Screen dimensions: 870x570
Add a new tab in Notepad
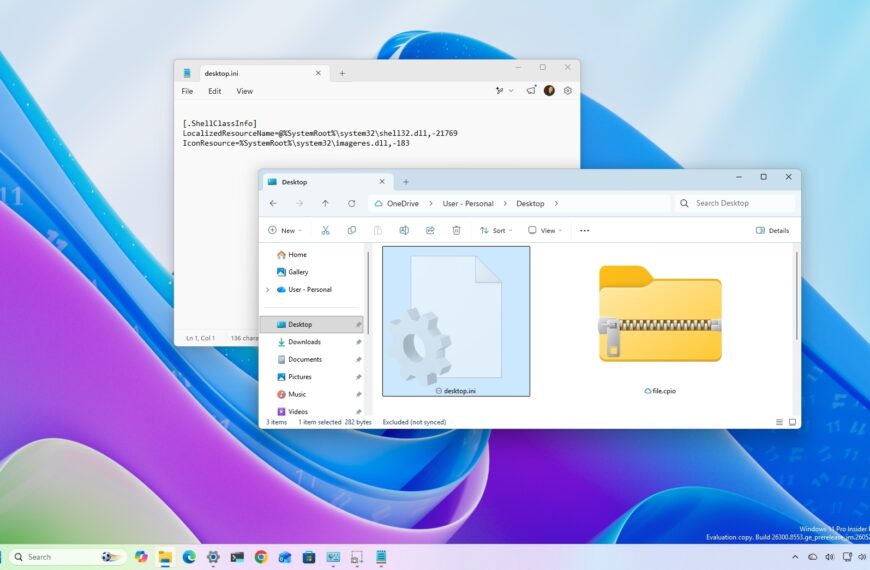point(342,73)
